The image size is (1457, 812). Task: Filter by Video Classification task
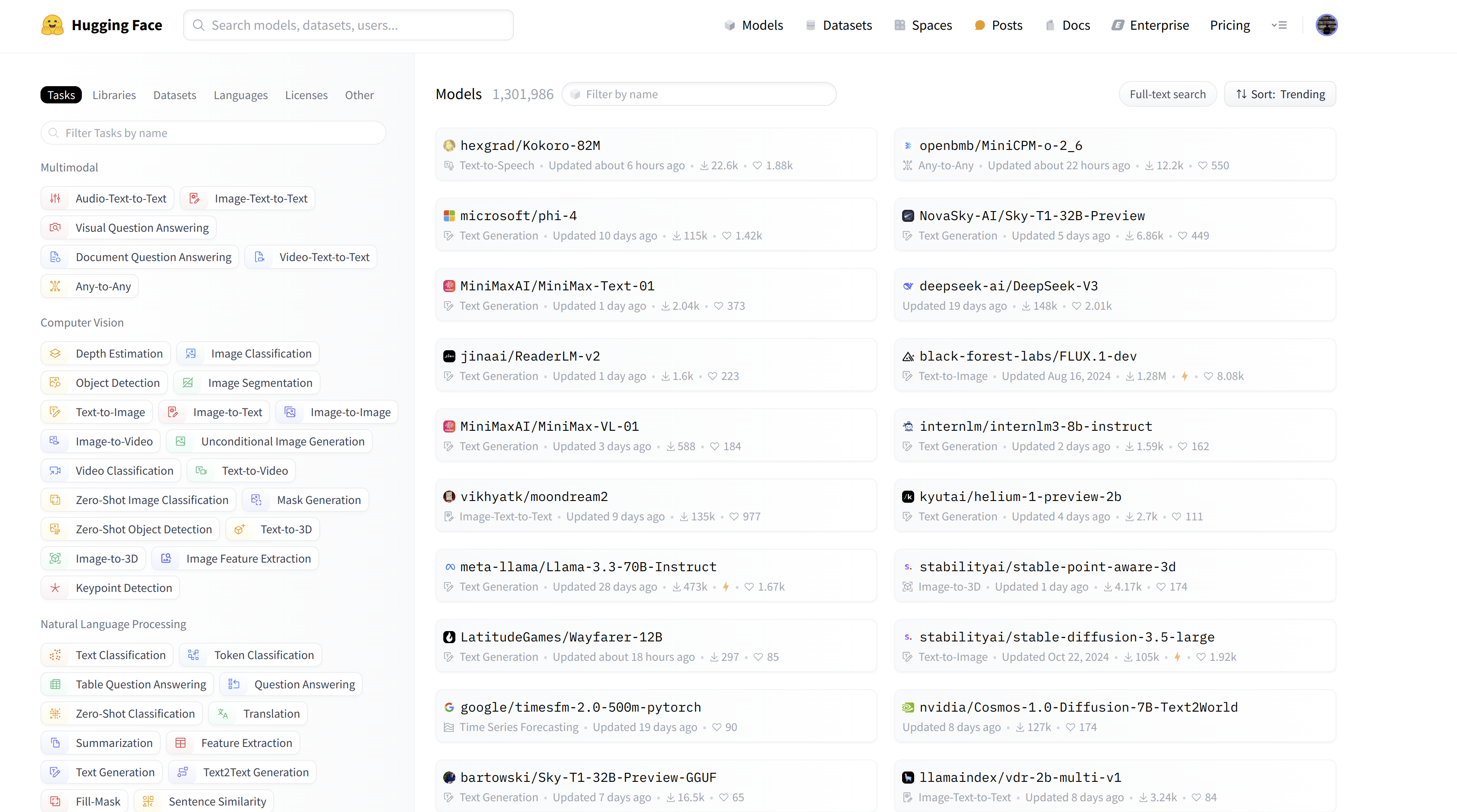click(x=111, y=470)
